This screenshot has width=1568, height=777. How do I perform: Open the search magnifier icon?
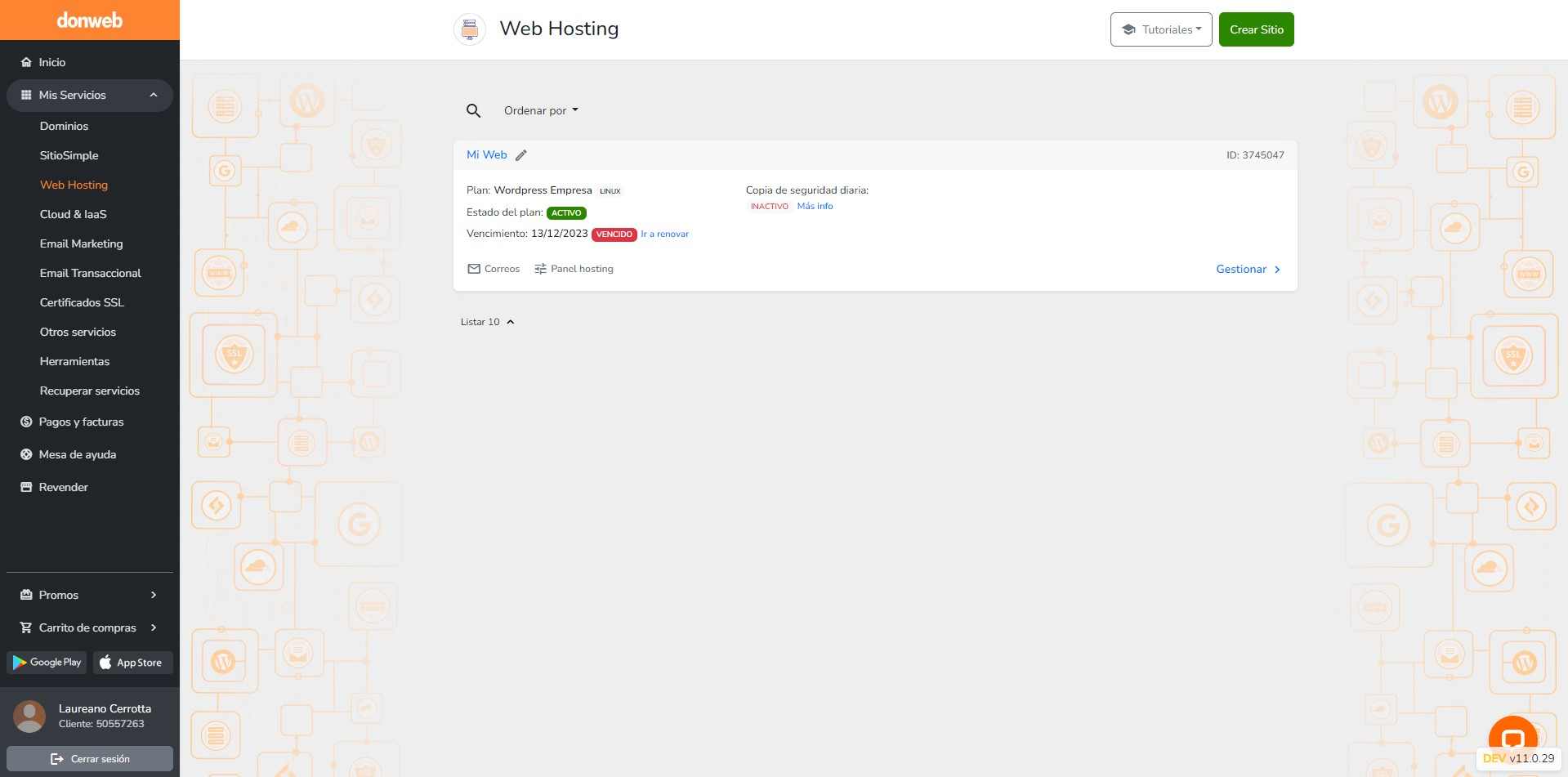pos(473,110)
